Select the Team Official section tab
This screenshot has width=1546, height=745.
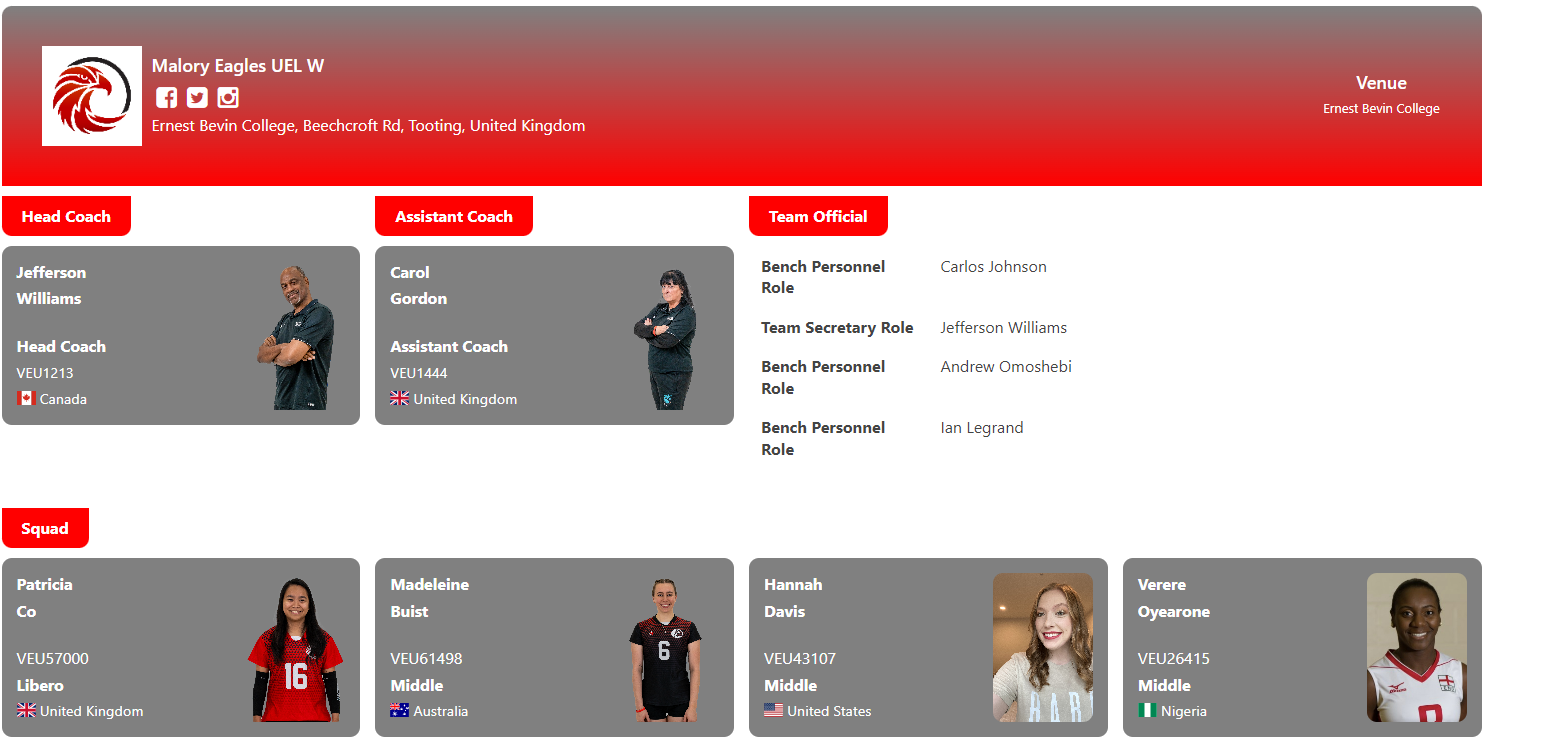[818, 216]
